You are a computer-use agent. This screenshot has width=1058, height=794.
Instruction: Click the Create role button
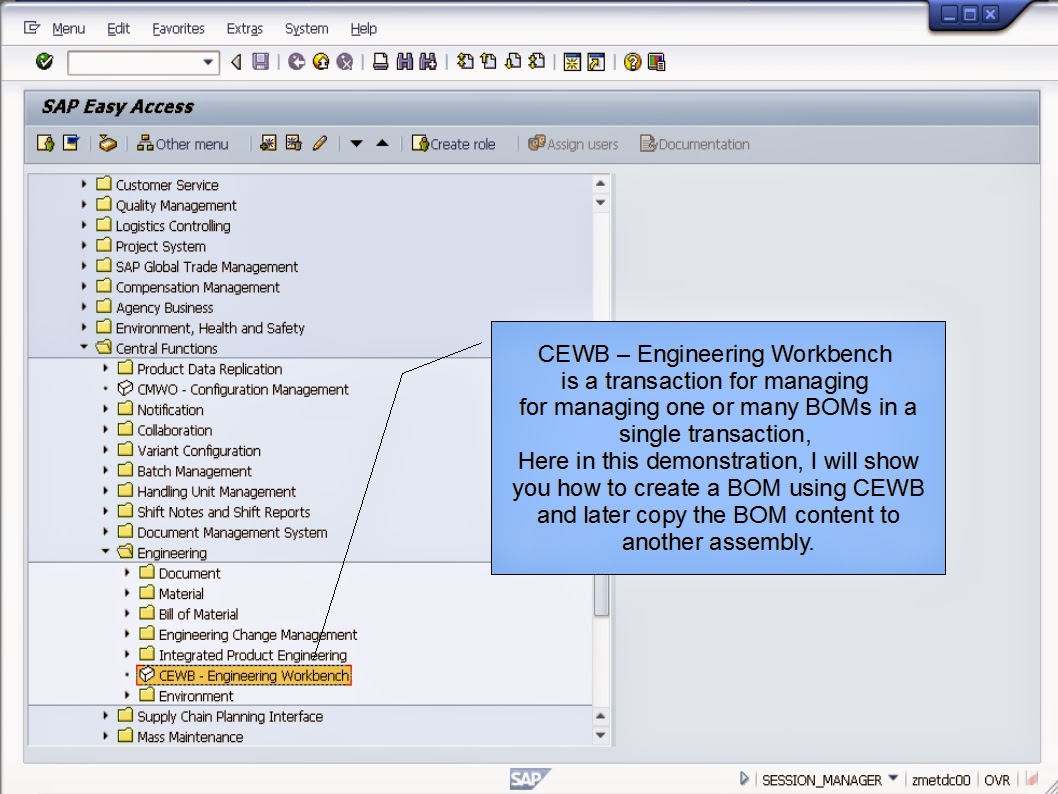pyautogui.click(x=455, y=144)
